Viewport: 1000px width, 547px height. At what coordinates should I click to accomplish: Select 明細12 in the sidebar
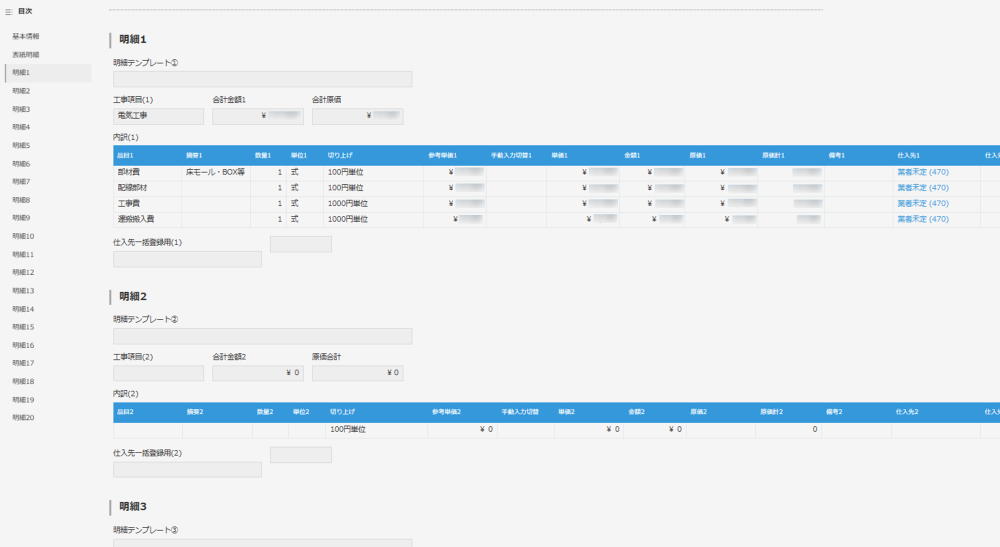click(x=23, y=272)
